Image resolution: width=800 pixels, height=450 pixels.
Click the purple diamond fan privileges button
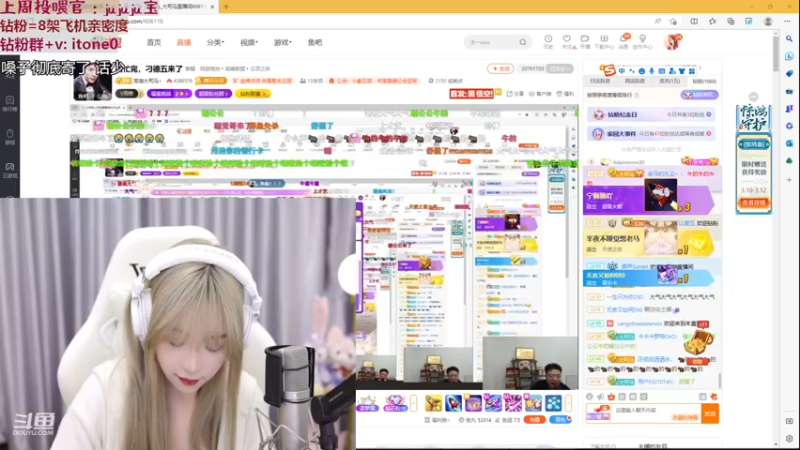699,95
